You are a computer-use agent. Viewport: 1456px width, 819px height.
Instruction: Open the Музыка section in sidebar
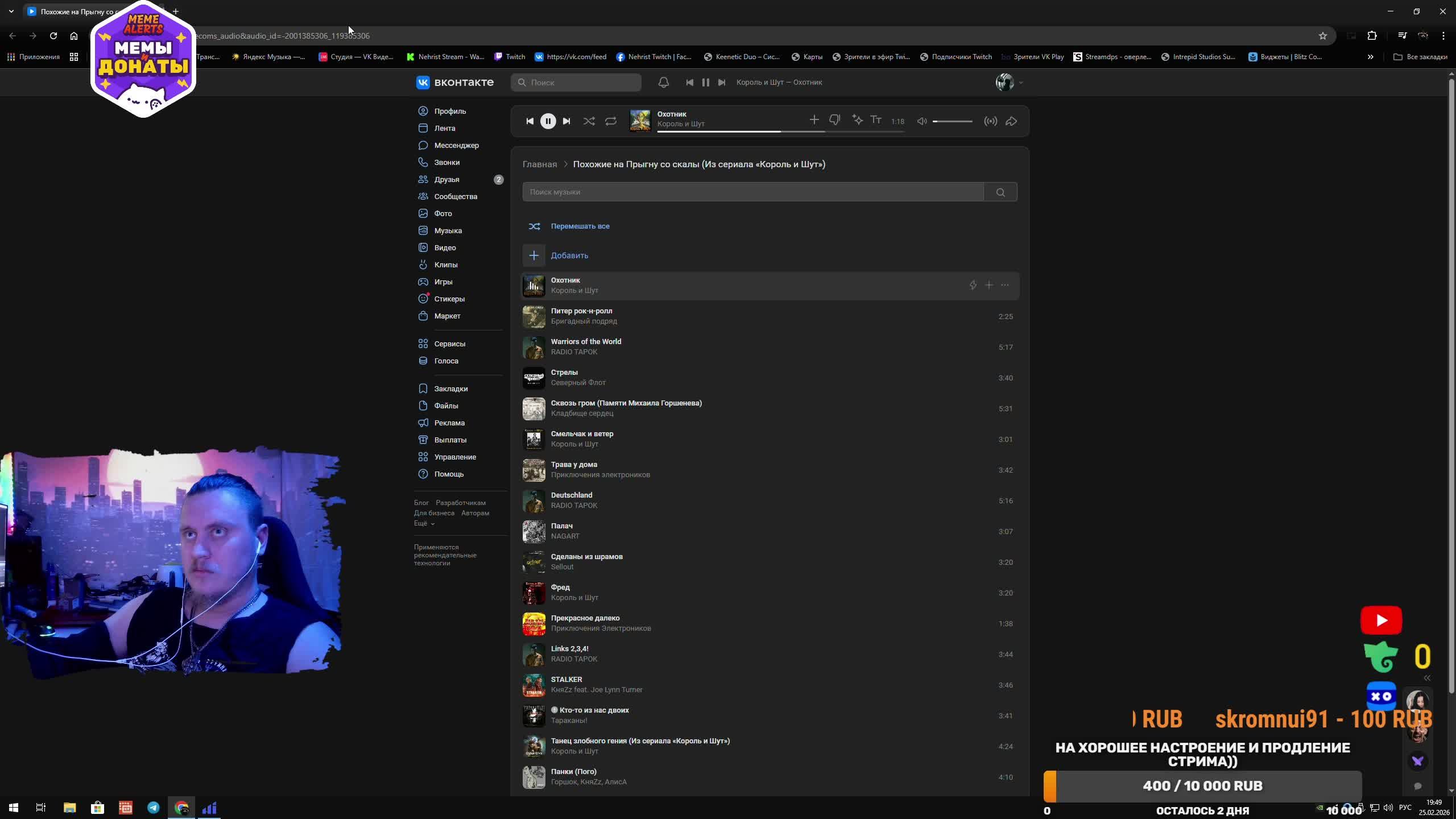pos(448,230)
